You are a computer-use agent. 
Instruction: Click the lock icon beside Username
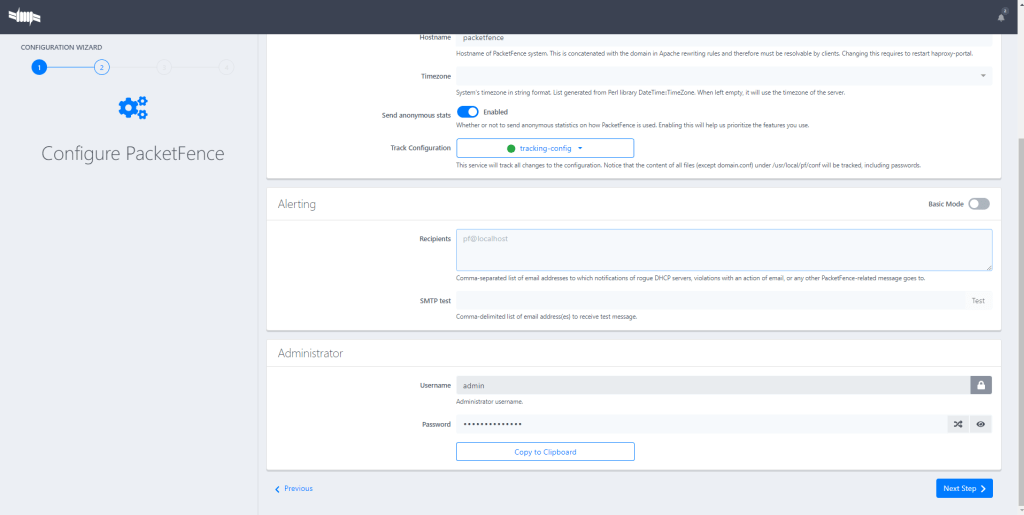pos(981,385)
